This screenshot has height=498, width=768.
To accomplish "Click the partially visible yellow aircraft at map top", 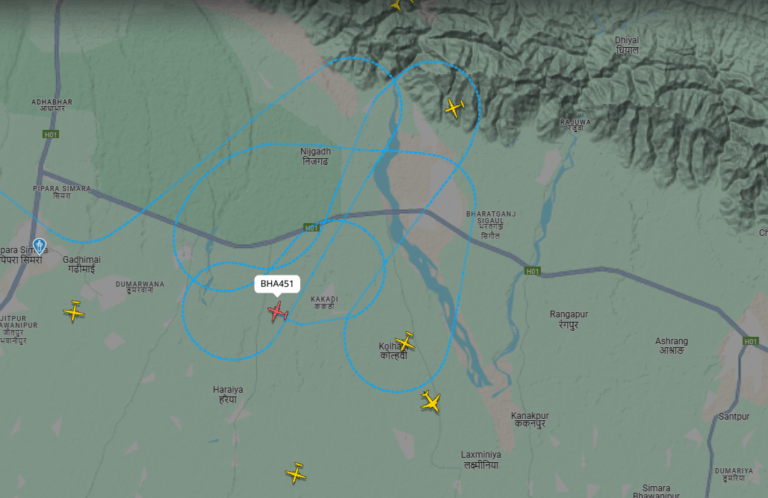I will coord(399,4).
